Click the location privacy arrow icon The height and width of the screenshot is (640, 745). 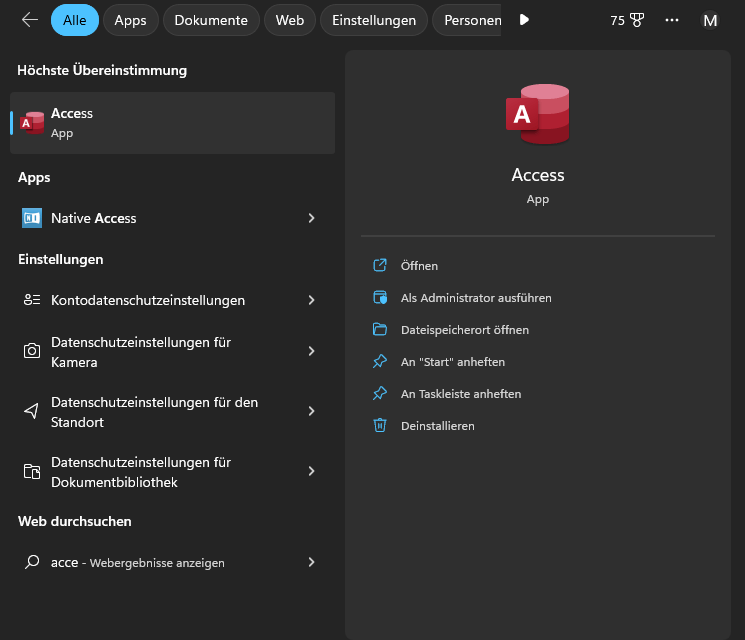pyautogui.click(x=32, y=411)
